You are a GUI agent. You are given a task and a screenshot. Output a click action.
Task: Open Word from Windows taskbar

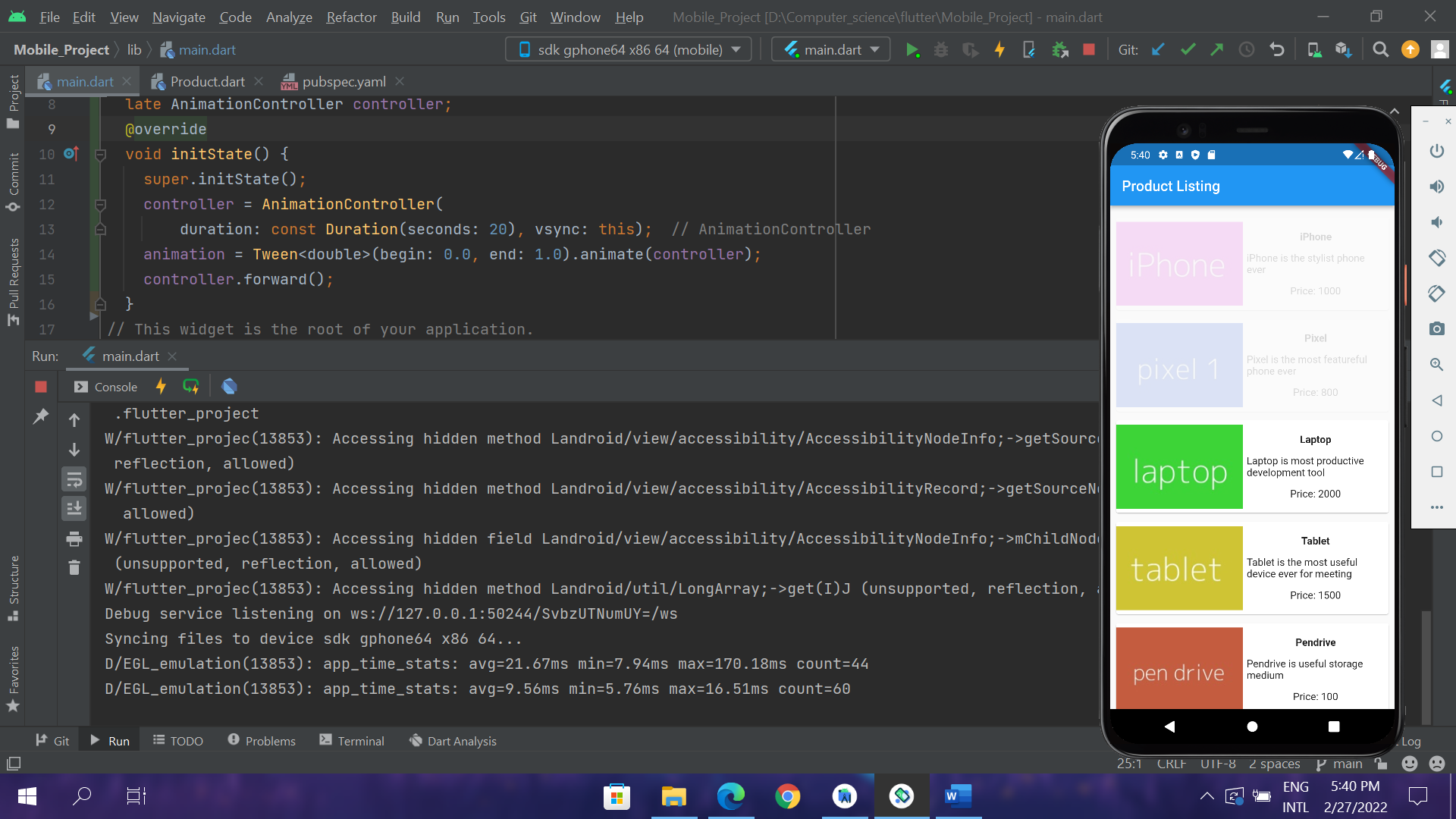coord(958,796)
